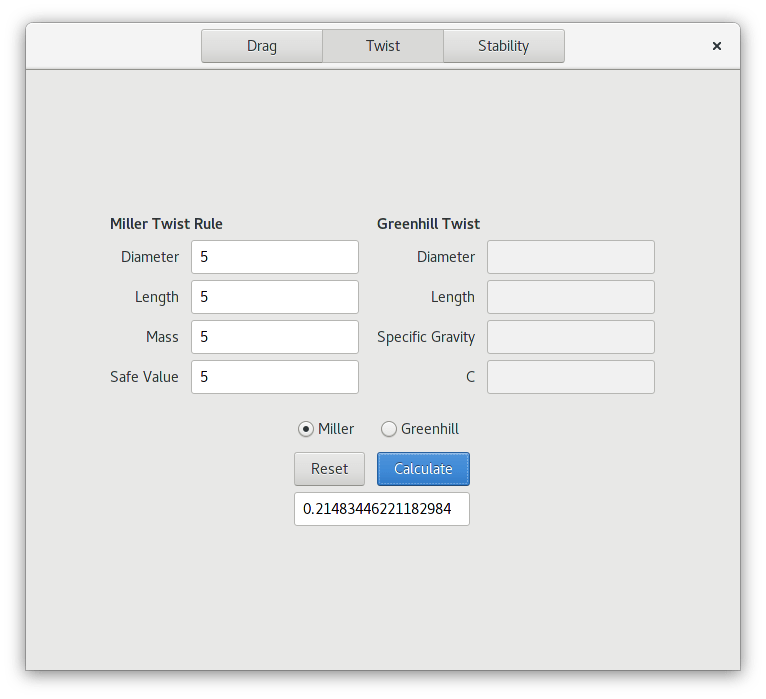This screenshot has height=699, width=766.
Task: Click the Mass label
Action: [x=162, y=337]
